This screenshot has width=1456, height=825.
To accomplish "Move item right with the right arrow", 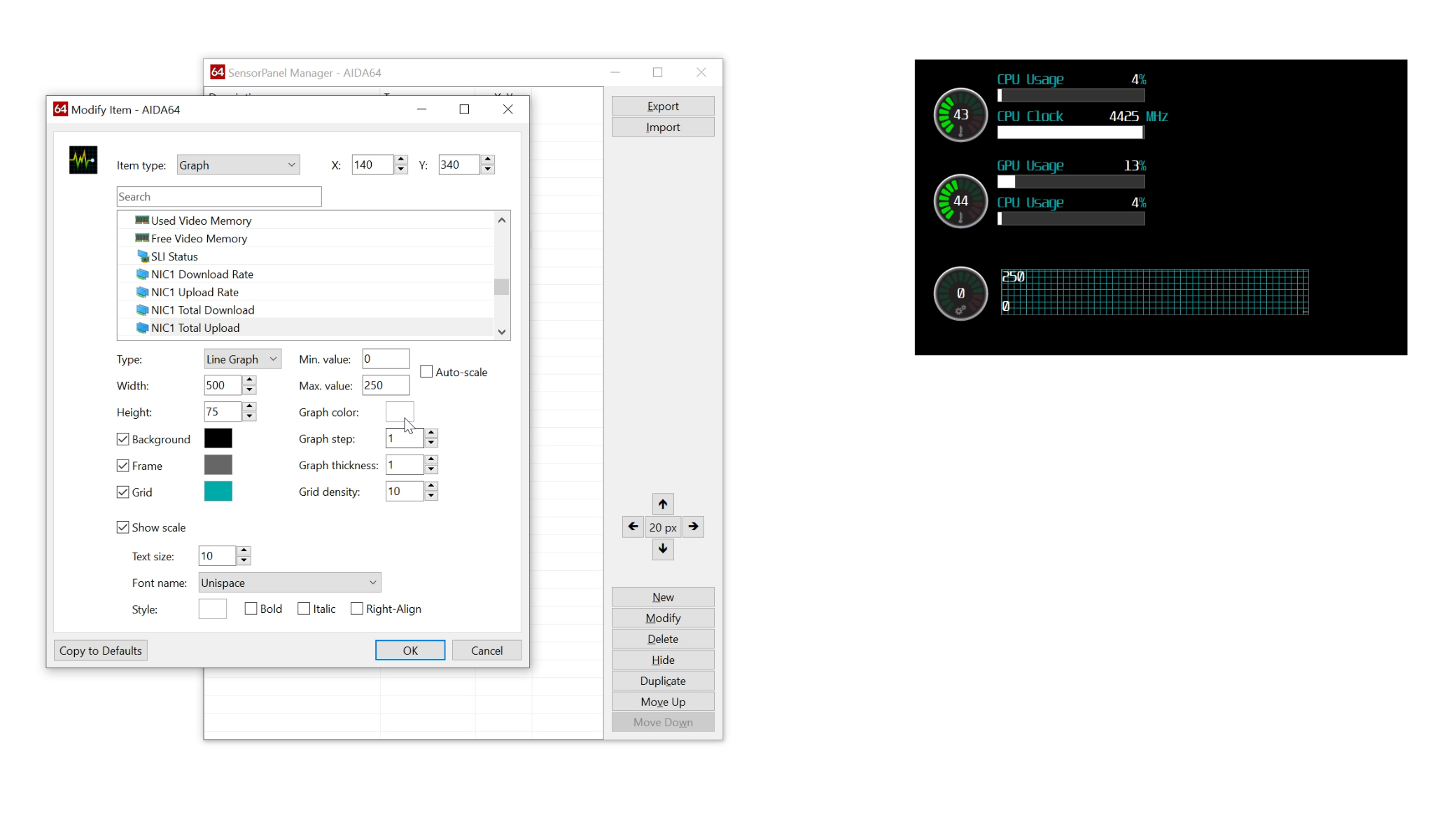I will coord(693,527).
